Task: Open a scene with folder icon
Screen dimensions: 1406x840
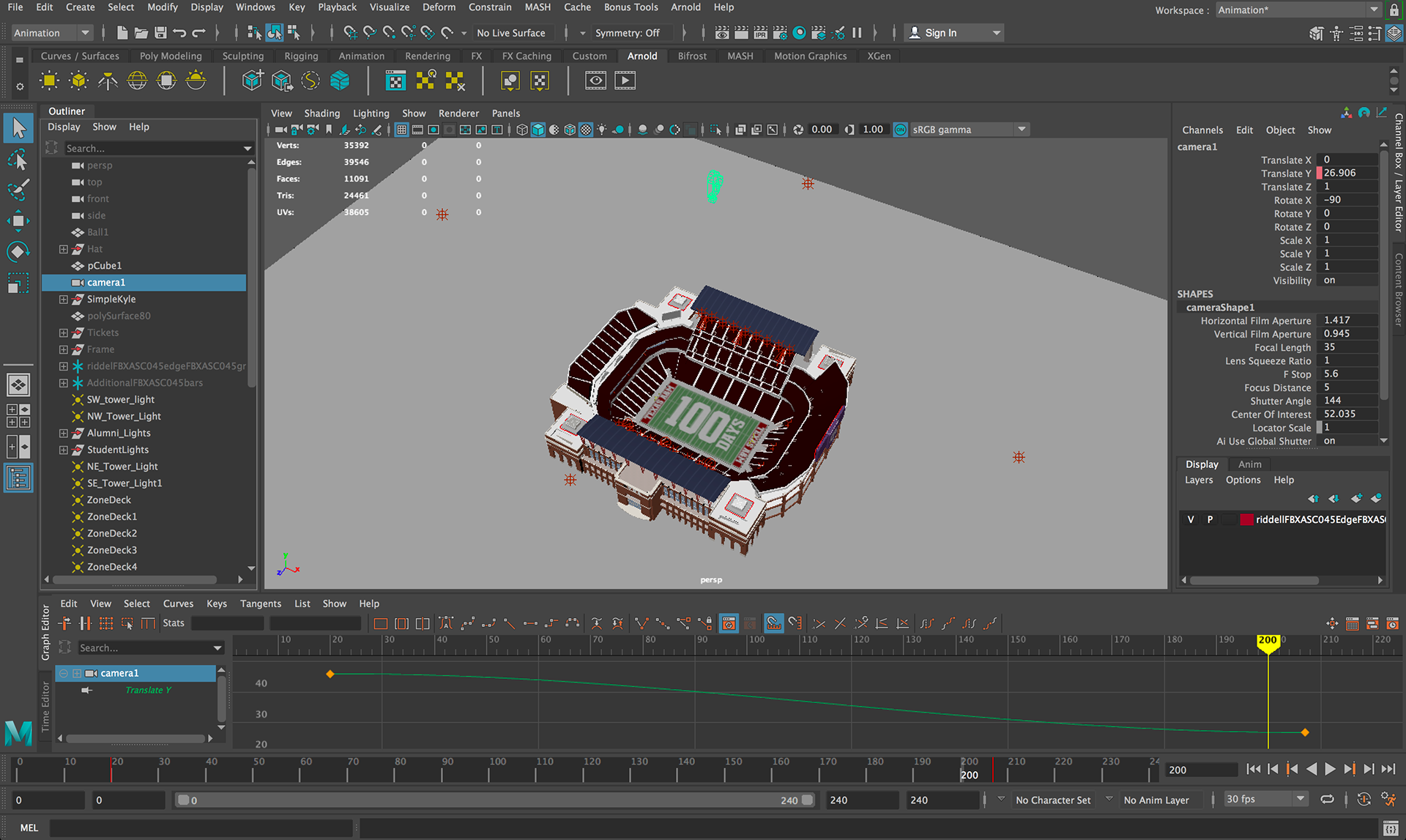Action: click(x=141, y=33)
